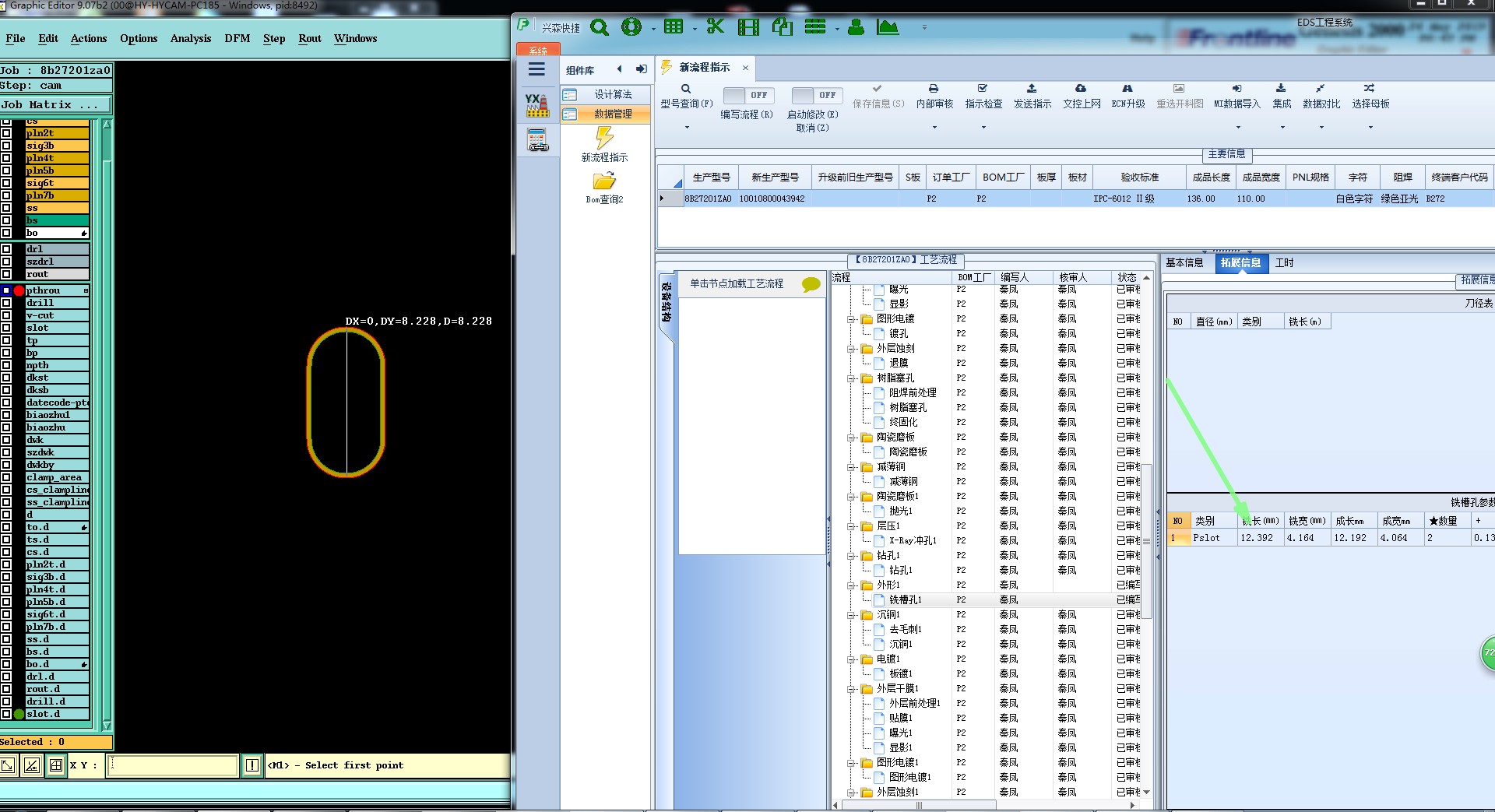Click the green scissors icon in quick toolbar
Image resolution: width=1495 pixels, height=812 pixels.
(715, 27)
